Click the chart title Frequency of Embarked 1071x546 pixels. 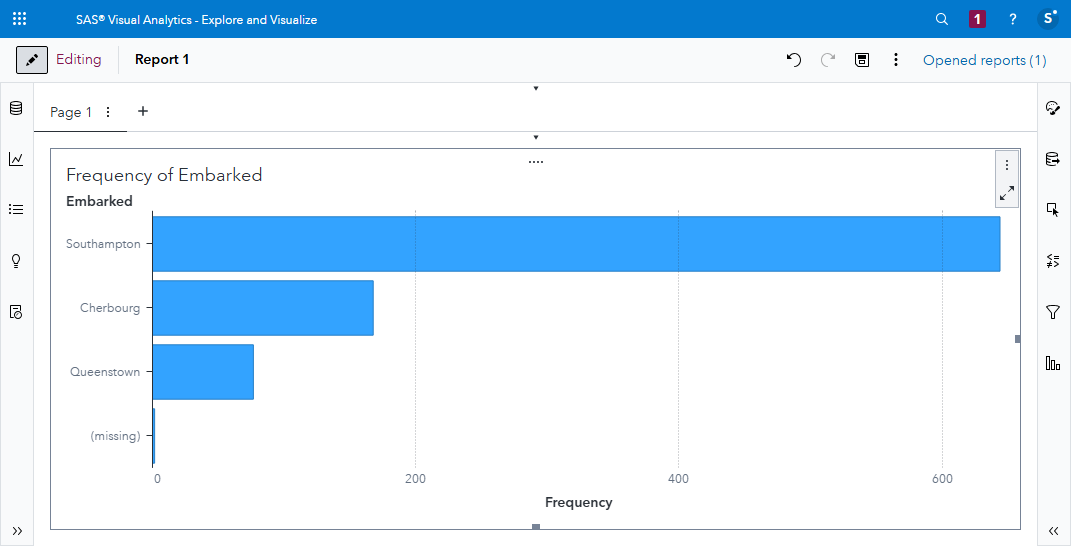(164, 175)
